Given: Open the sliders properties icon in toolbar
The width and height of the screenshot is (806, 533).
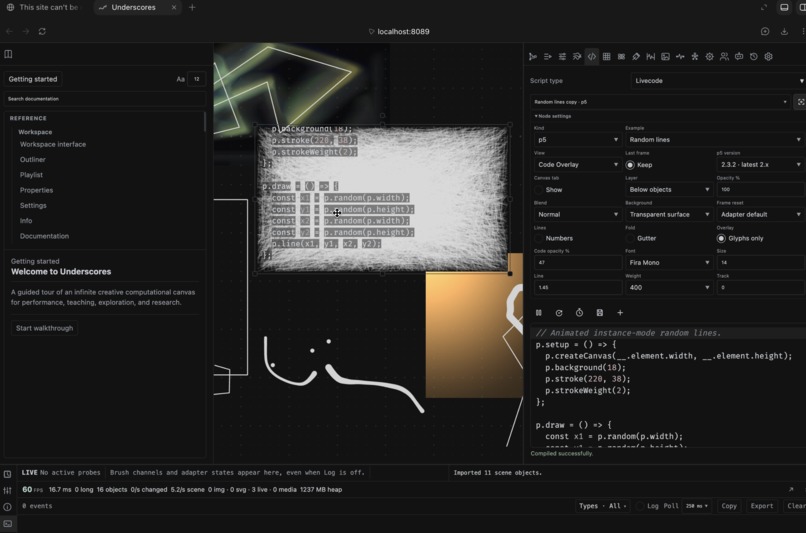Looking at the screenshot, I should tap(562, 57).
